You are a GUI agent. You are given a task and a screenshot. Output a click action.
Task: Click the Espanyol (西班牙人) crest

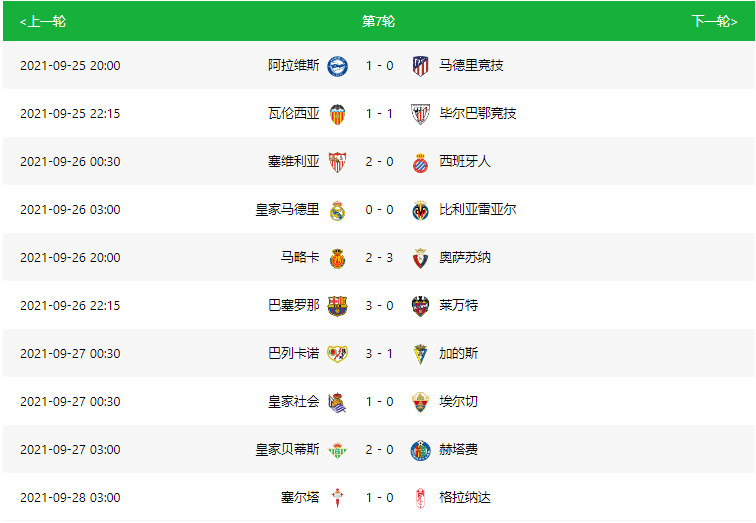point(420,162)
